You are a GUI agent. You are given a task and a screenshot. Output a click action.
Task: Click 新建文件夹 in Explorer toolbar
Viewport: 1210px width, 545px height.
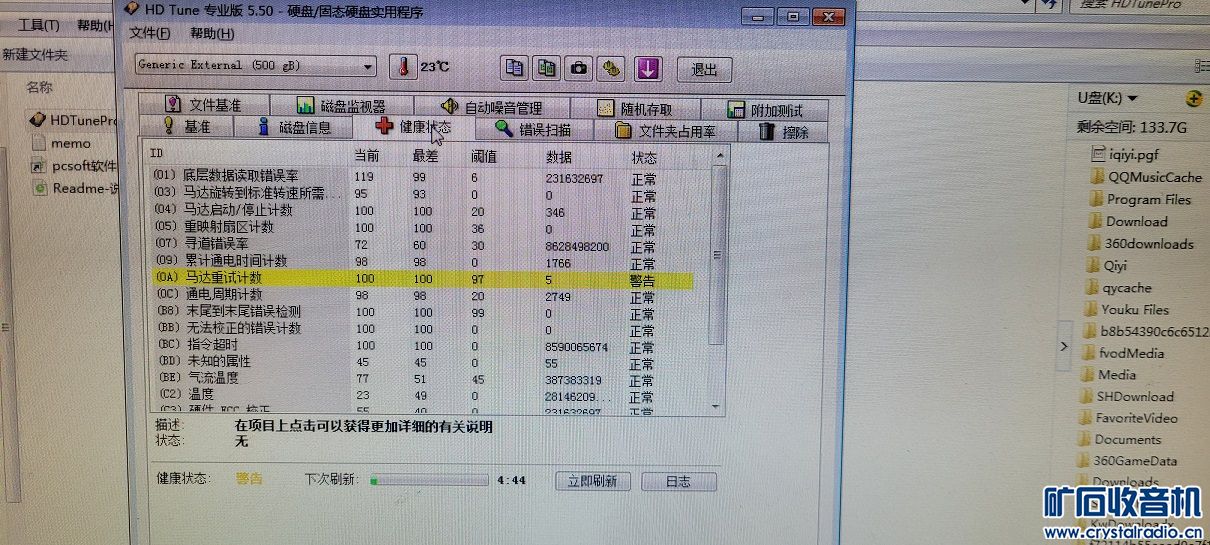coord(35,55)
